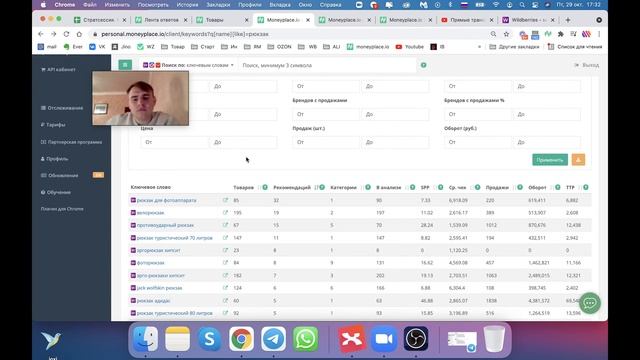This screenshot has height=360, width=640.
Task: Click 'От' field under Цена
Action: pyautogui.click(x=174, y=142)
